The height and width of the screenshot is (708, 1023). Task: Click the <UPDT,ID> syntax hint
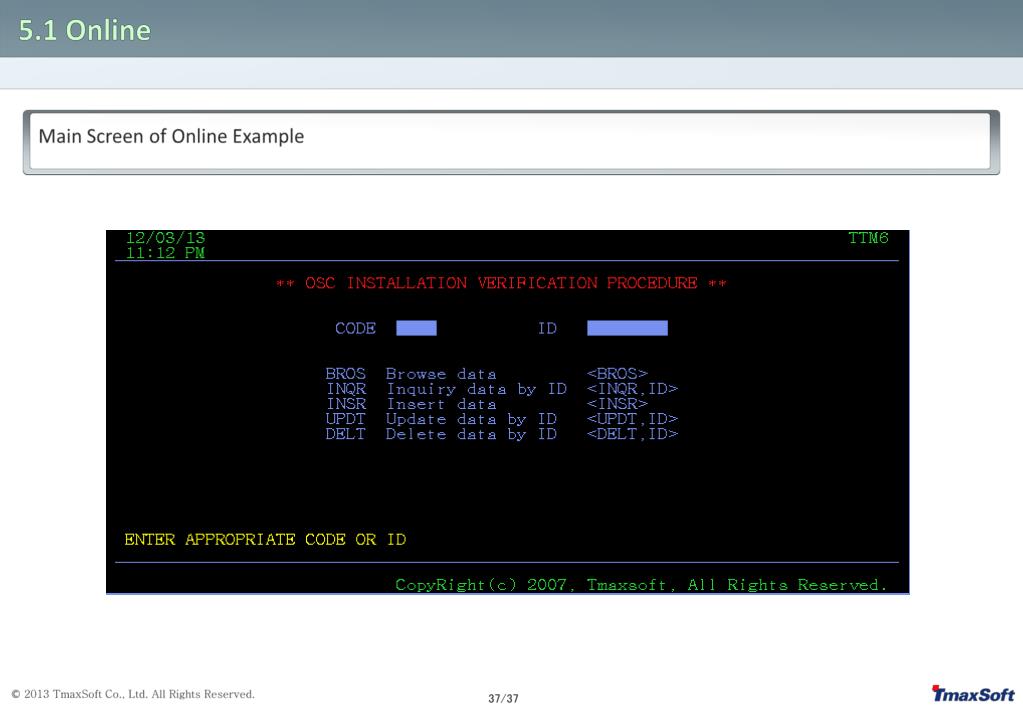(632, 419)
